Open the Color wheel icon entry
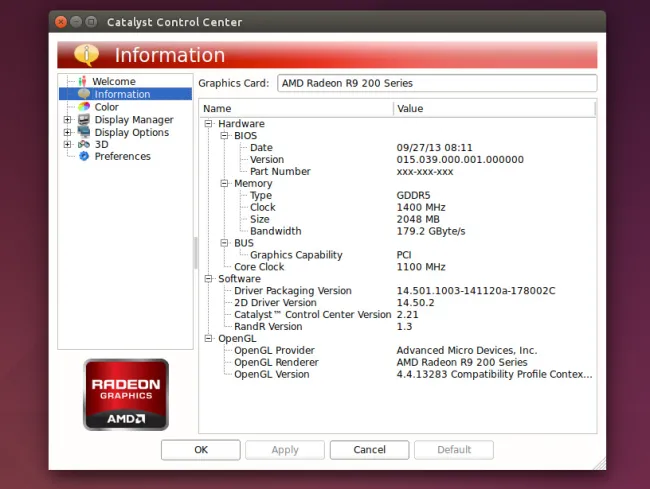Image resolution: width=650 pixels, height=489 pixels. pyautogui.click(x=84, y=107)
